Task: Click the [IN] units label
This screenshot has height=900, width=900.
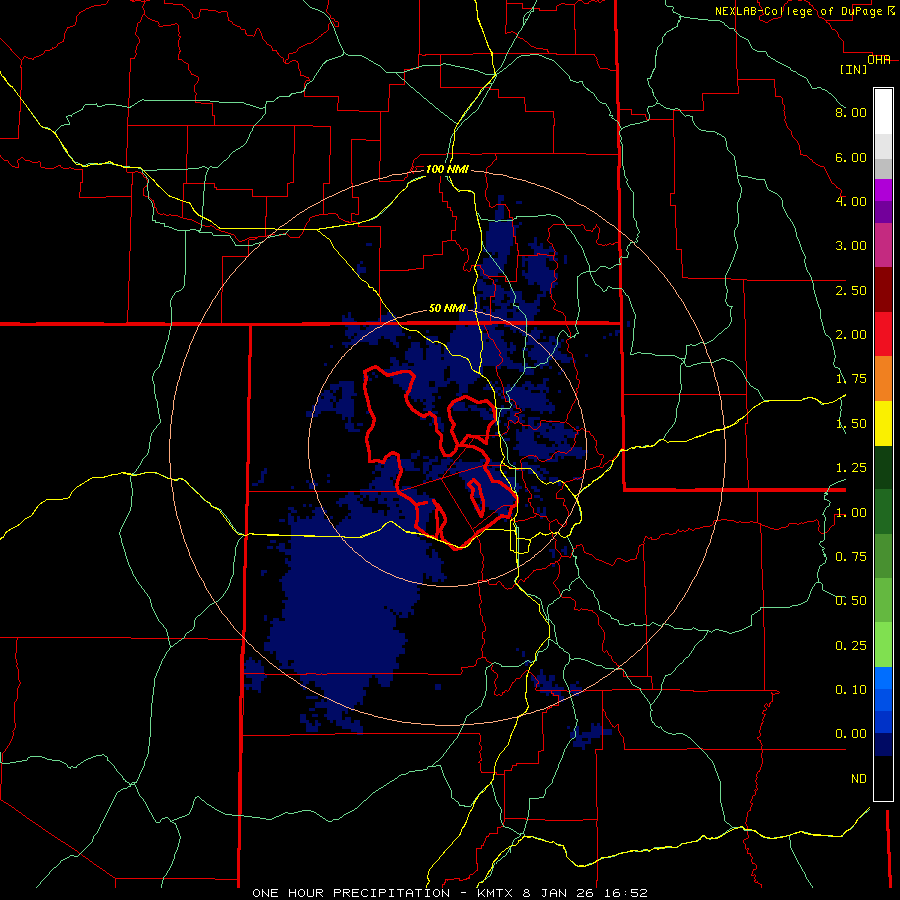Action: 854,69
